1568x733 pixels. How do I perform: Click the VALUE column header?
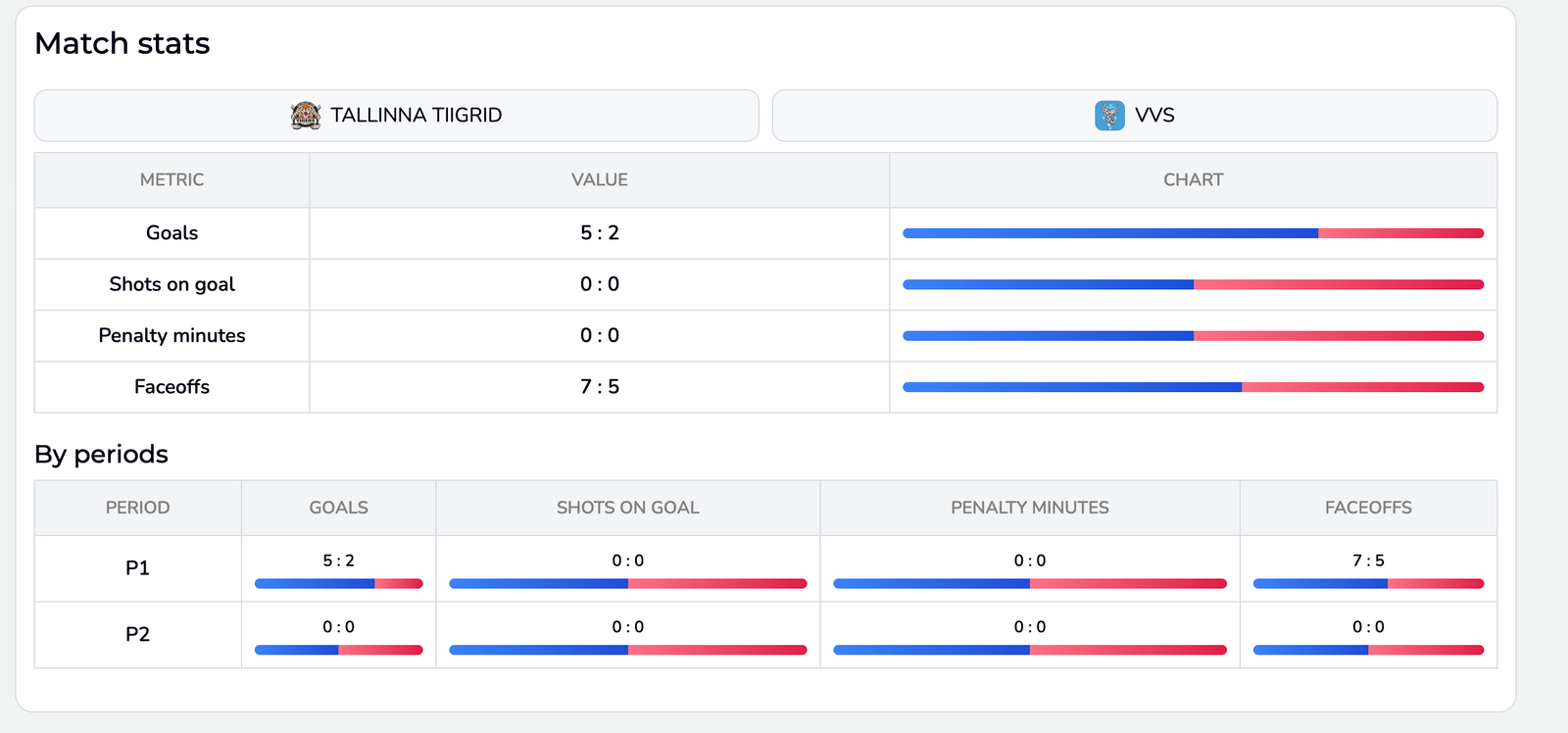click(599, 179)
